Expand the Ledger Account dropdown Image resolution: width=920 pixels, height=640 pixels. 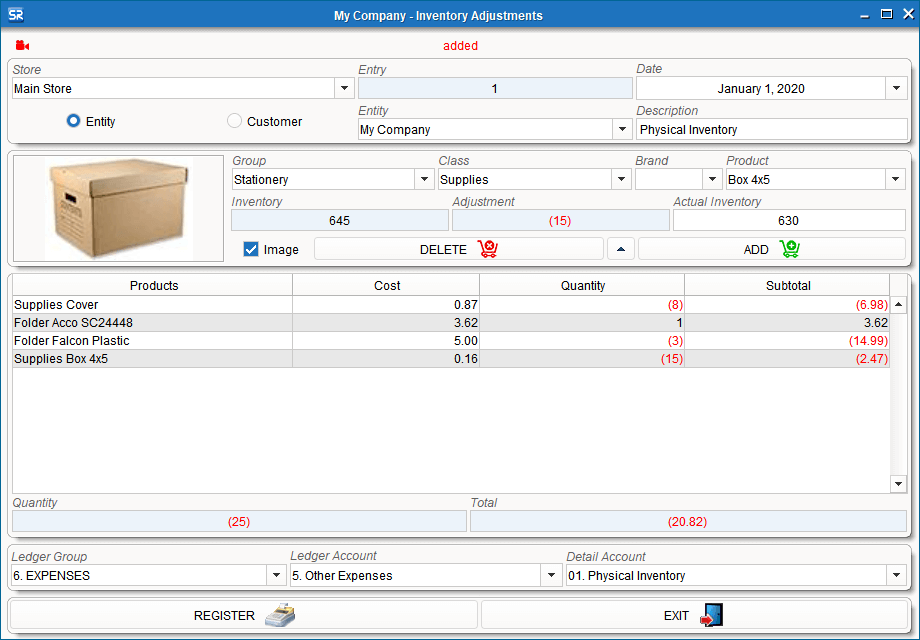[x=551, y=575]
